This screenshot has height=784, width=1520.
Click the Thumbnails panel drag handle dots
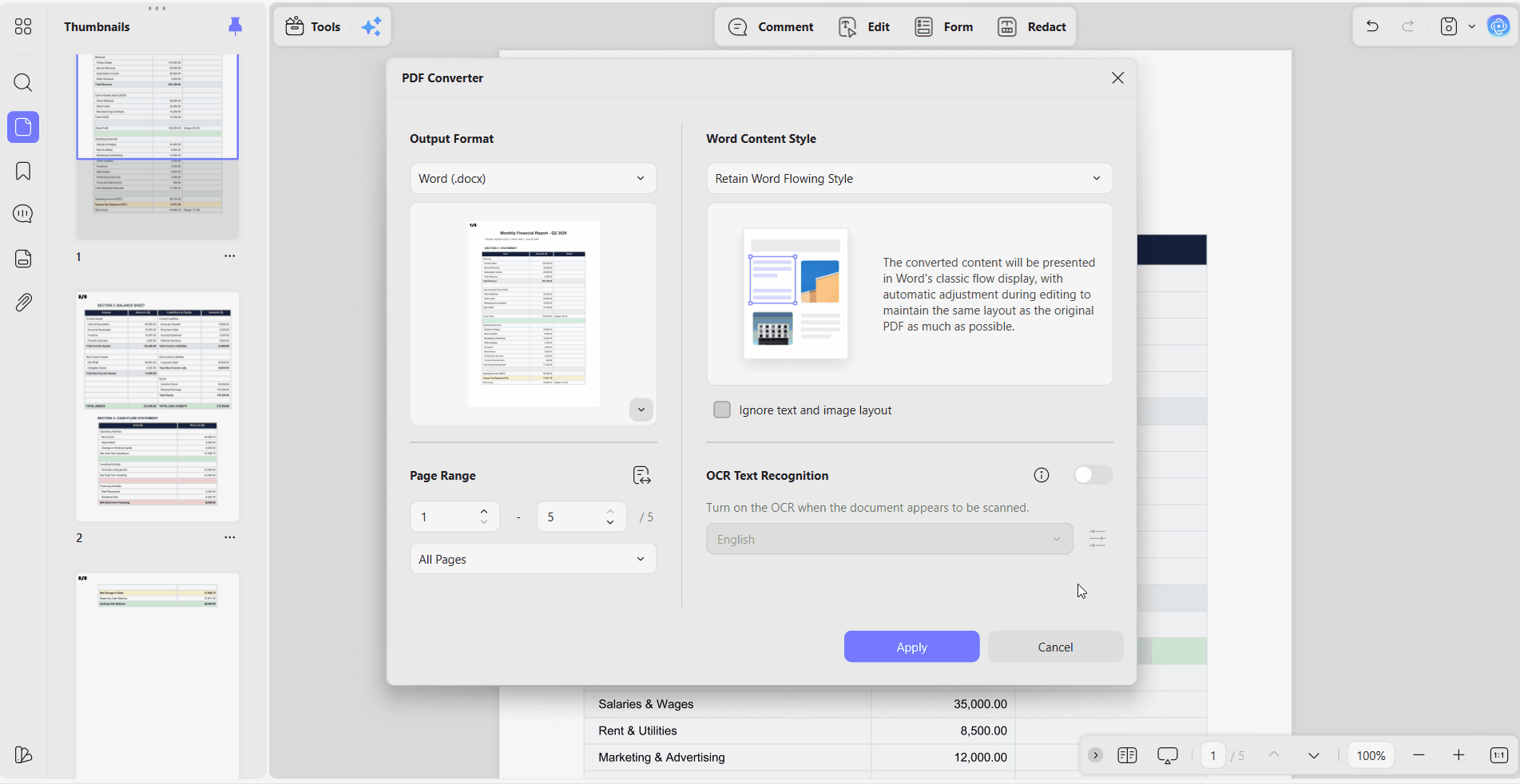pyautogui.click(x=157, y=8)
